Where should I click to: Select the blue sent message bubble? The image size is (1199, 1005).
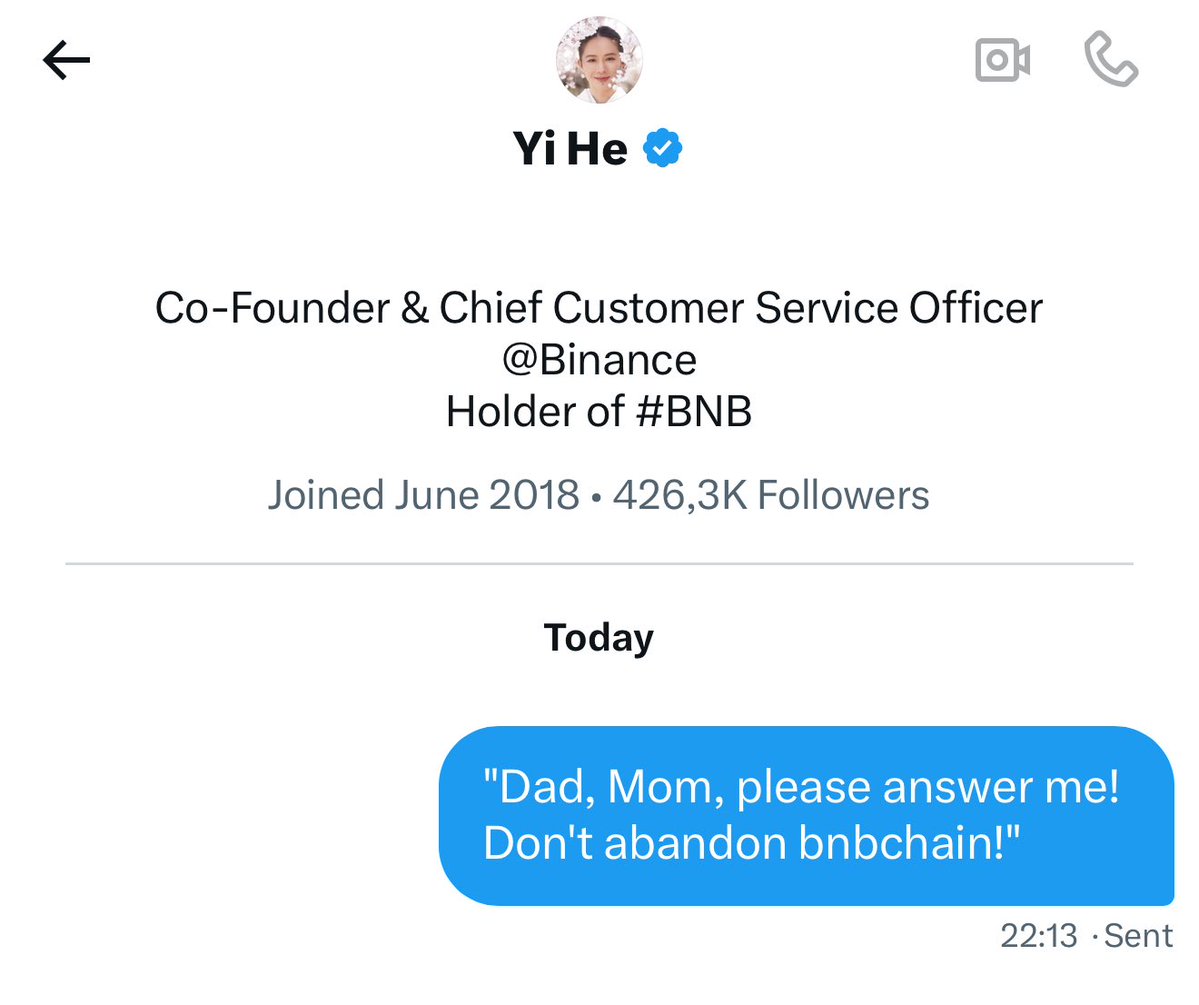(806, 816)
